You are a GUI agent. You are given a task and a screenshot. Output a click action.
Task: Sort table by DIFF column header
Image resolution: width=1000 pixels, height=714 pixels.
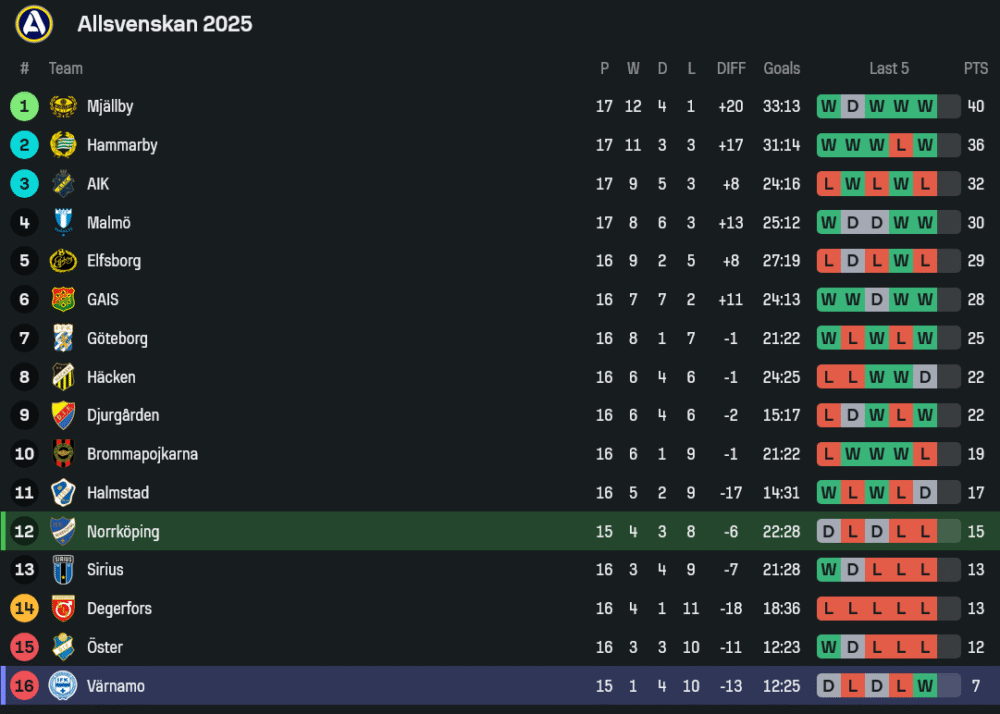[731, 68]
